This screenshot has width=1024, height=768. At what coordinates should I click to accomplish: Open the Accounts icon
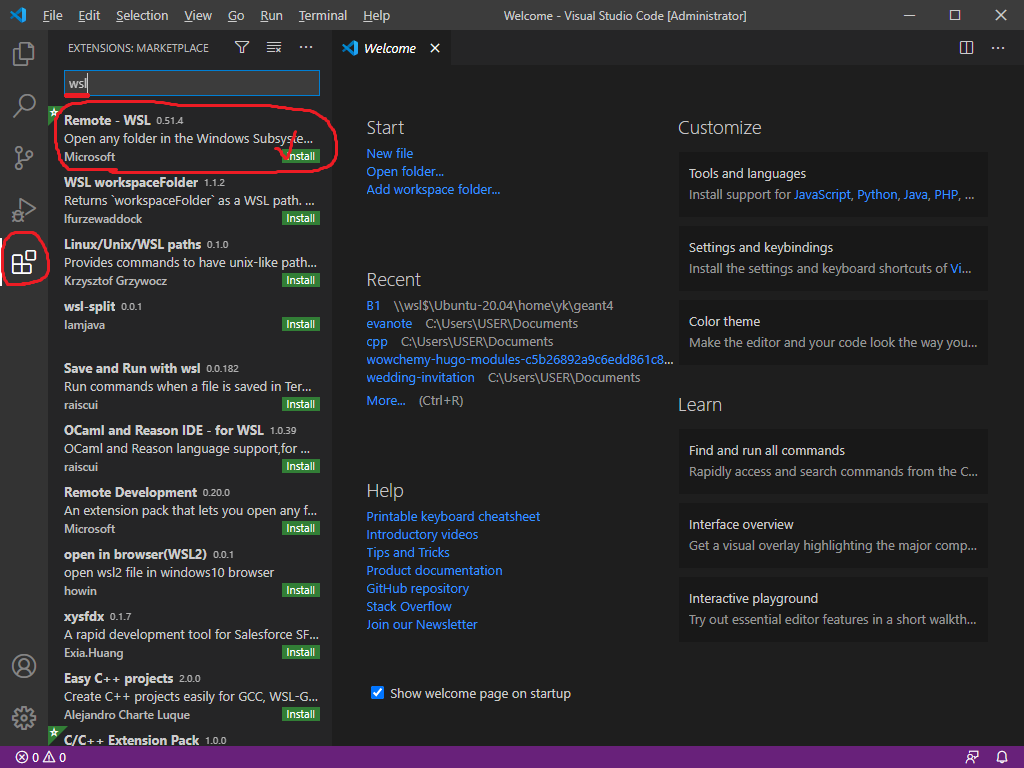pos(24,666)
